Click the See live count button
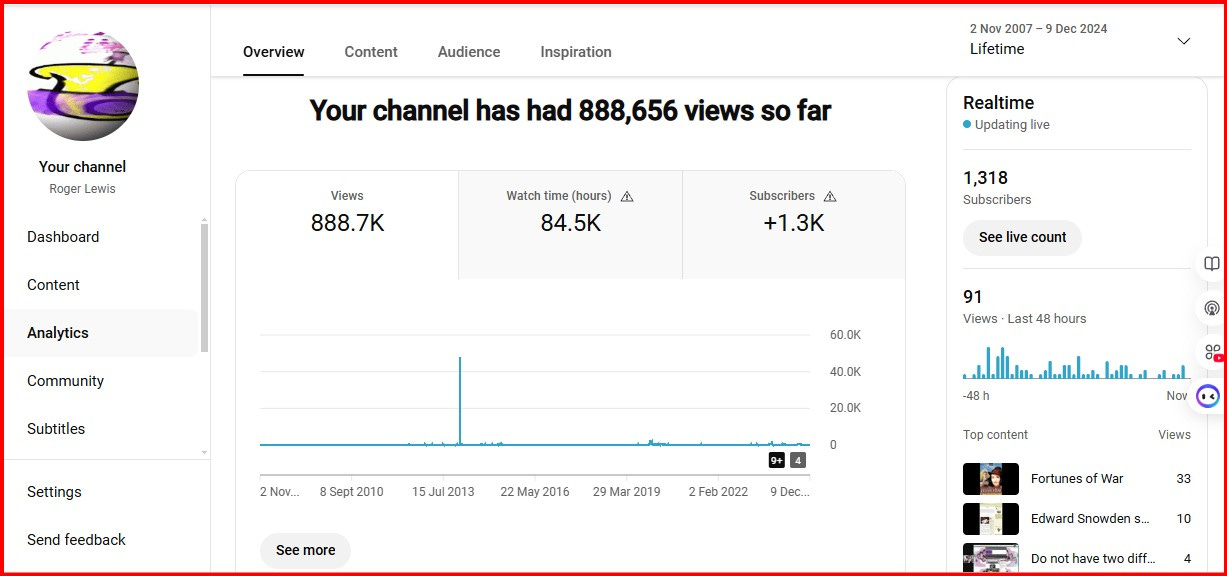Viewport: 1227px width, 576px height. tap(1022, 237)
